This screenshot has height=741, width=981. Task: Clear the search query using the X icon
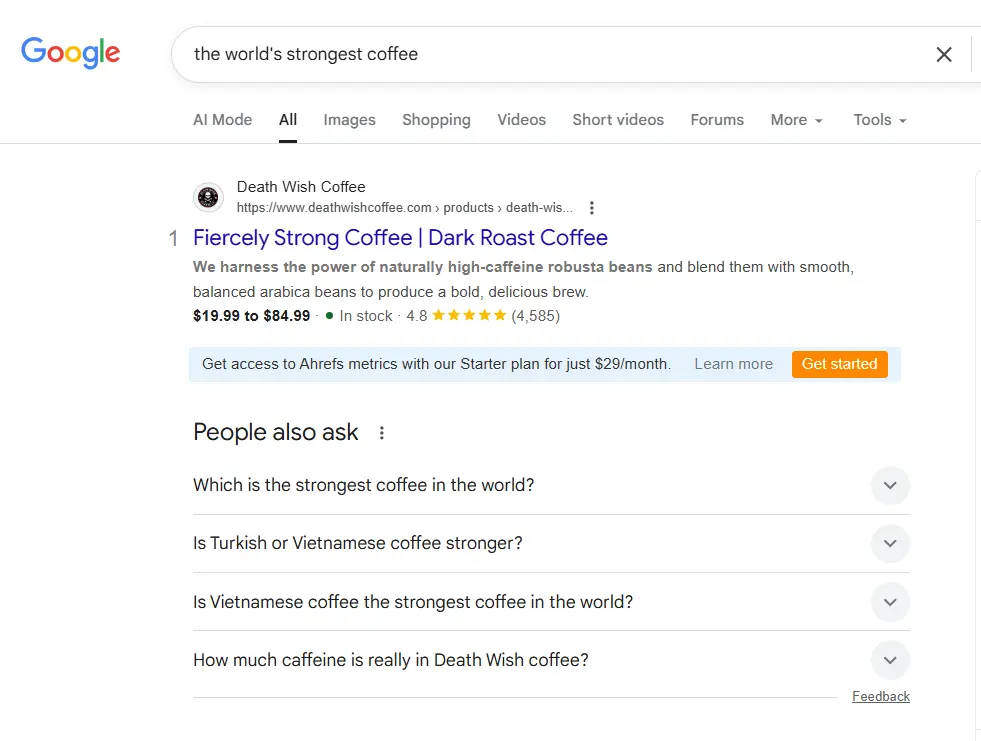coord(944,55)
